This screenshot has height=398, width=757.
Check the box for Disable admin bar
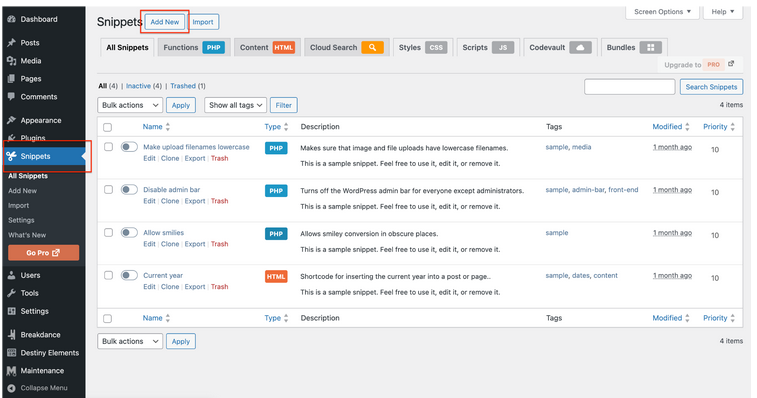click(109, 190)
